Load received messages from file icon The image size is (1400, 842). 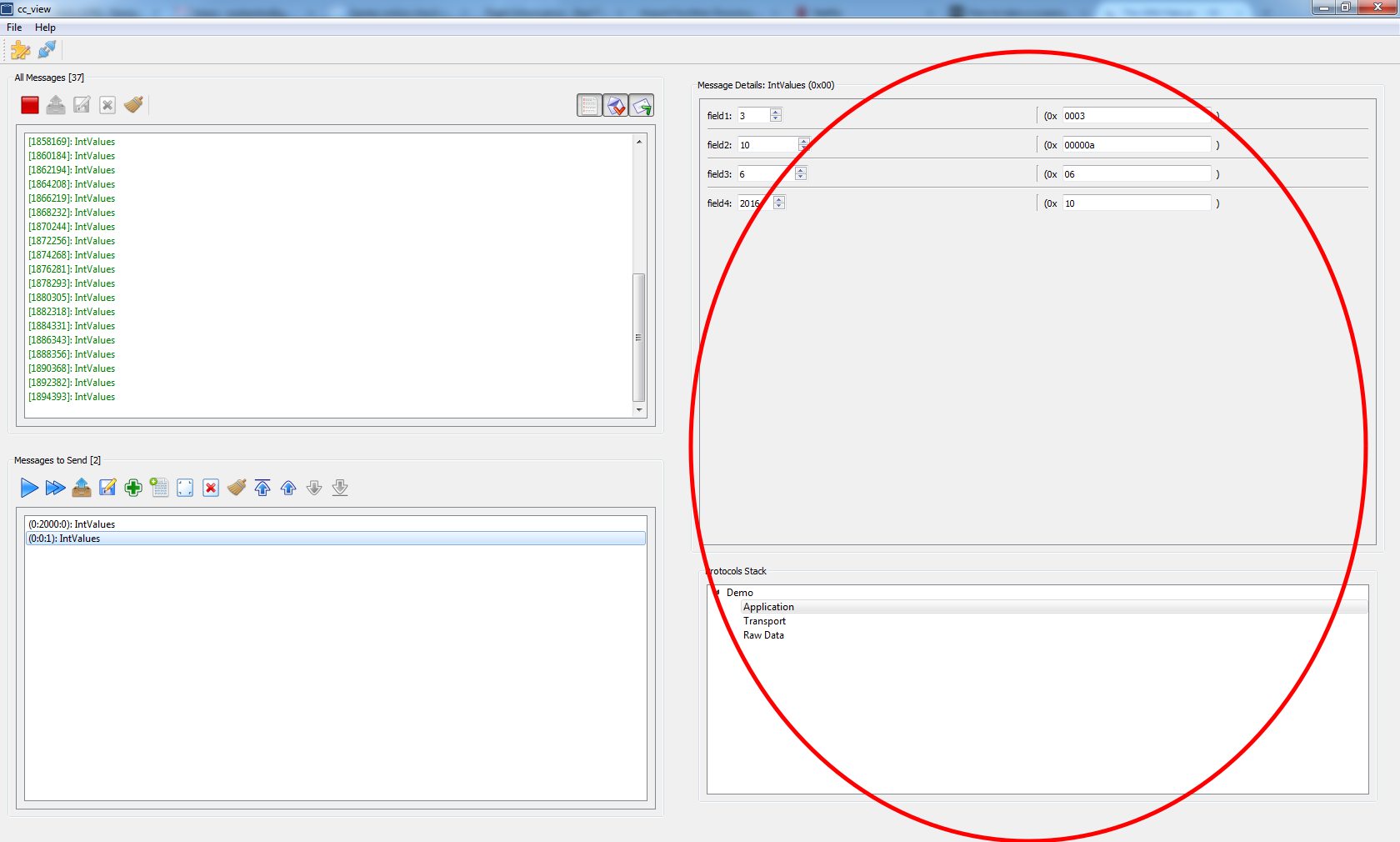(56, 105)
